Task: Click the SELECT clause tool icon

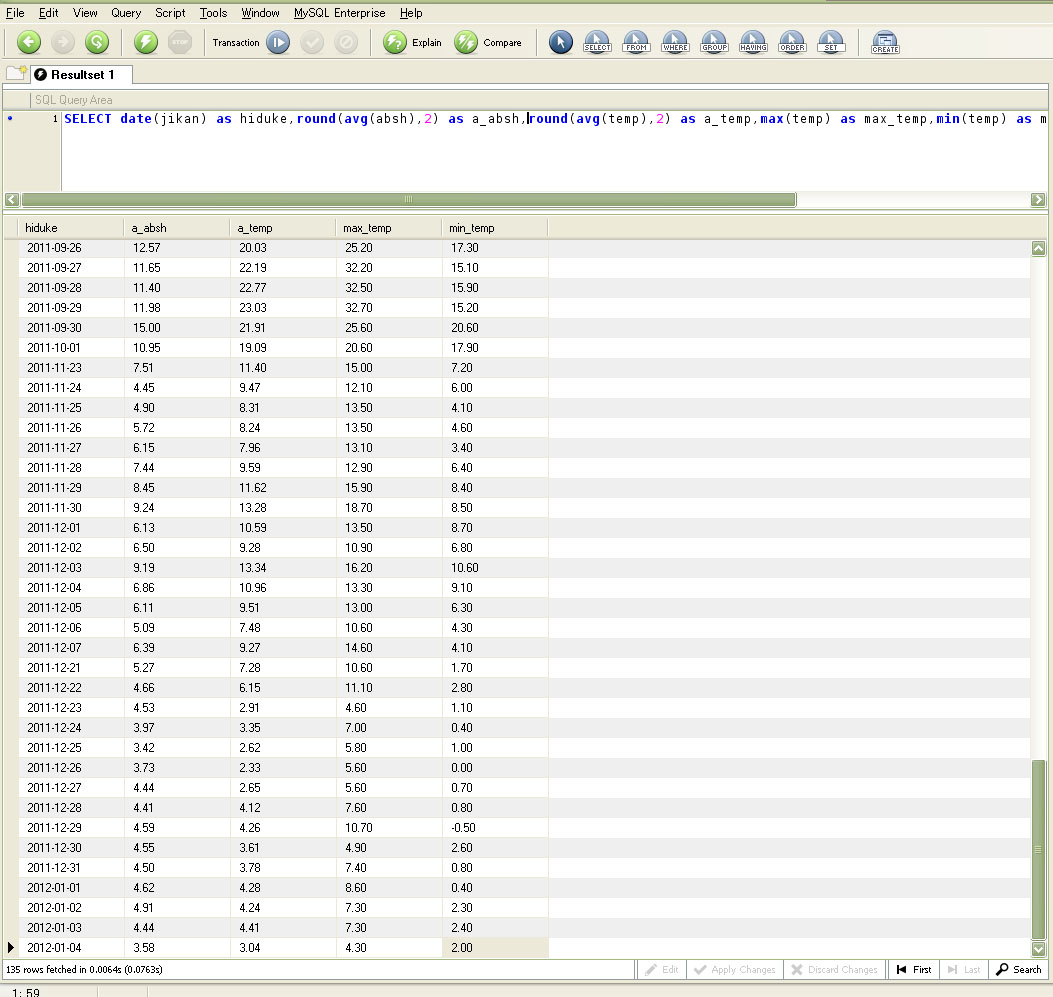Action: (597, 42)
